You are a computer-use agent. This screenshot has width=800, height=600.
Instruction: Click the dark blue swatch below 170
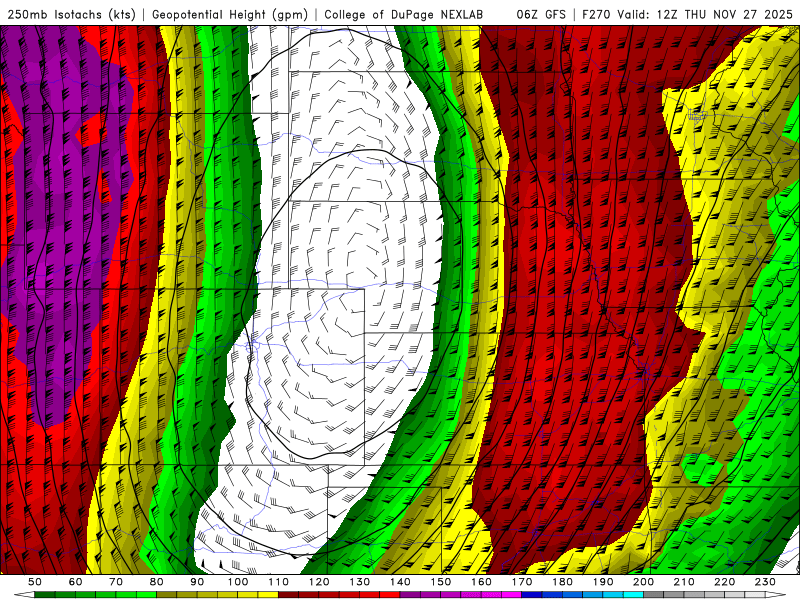tap(532, 595)
